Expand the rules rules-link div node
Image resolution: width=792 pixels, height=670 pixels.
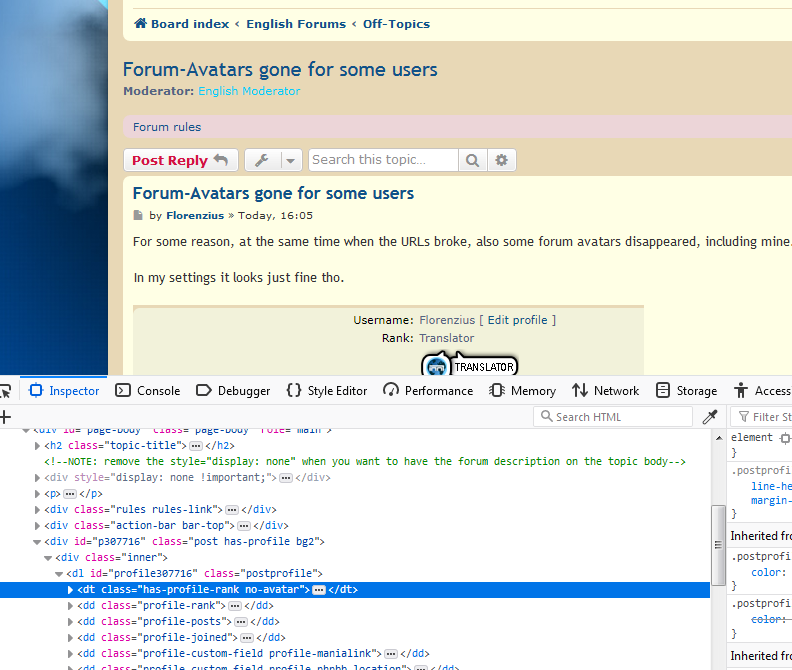[37, 510]
